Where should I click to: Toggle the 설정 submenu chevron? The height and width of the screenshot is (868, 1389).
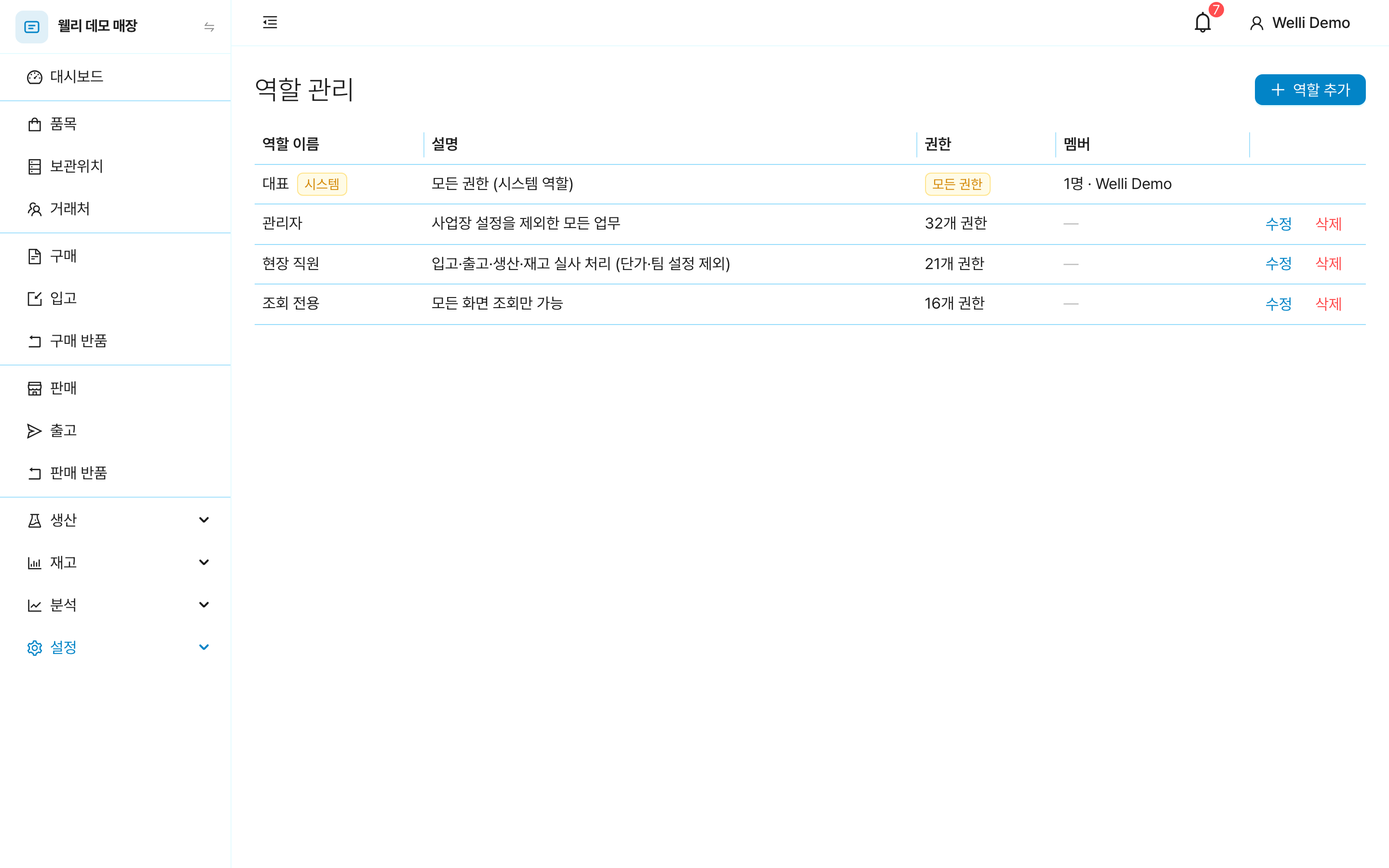click(x=204, y=647)
